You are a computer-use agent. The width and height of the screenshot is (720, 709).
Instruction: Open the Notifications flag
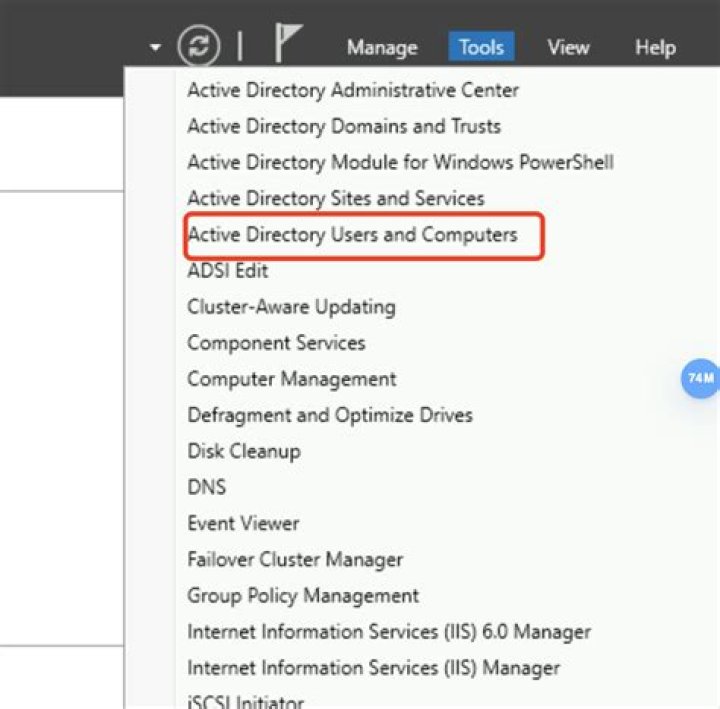tap(288, 43)
